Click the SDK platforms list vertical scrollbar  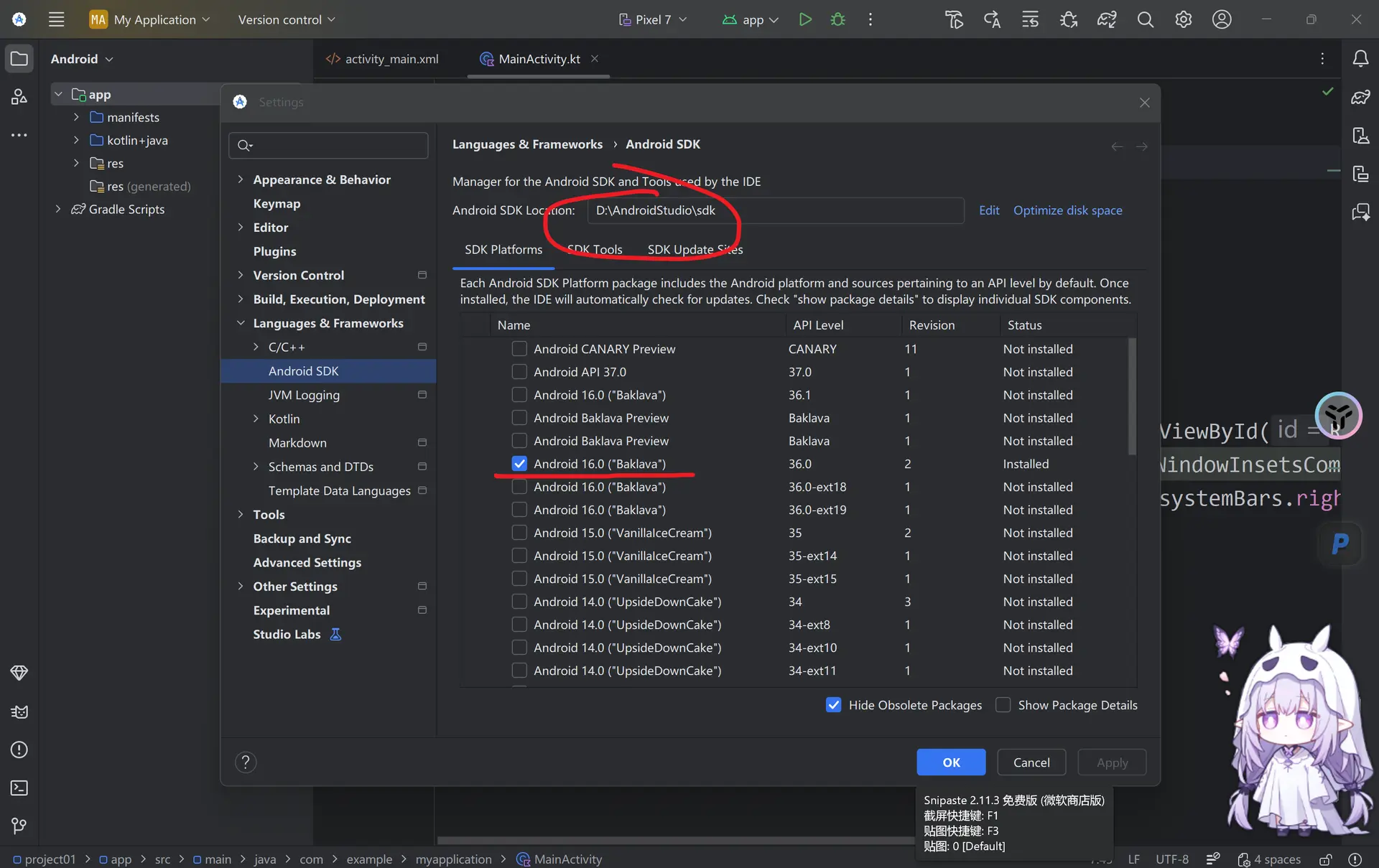(1132, 397)
